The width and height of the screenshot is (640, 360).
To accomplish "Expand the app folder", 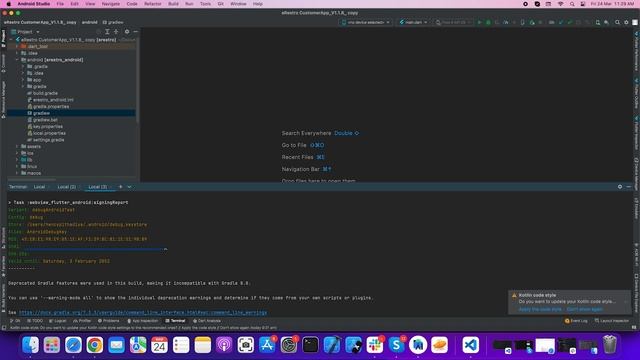I will click(x=23, y=80).
